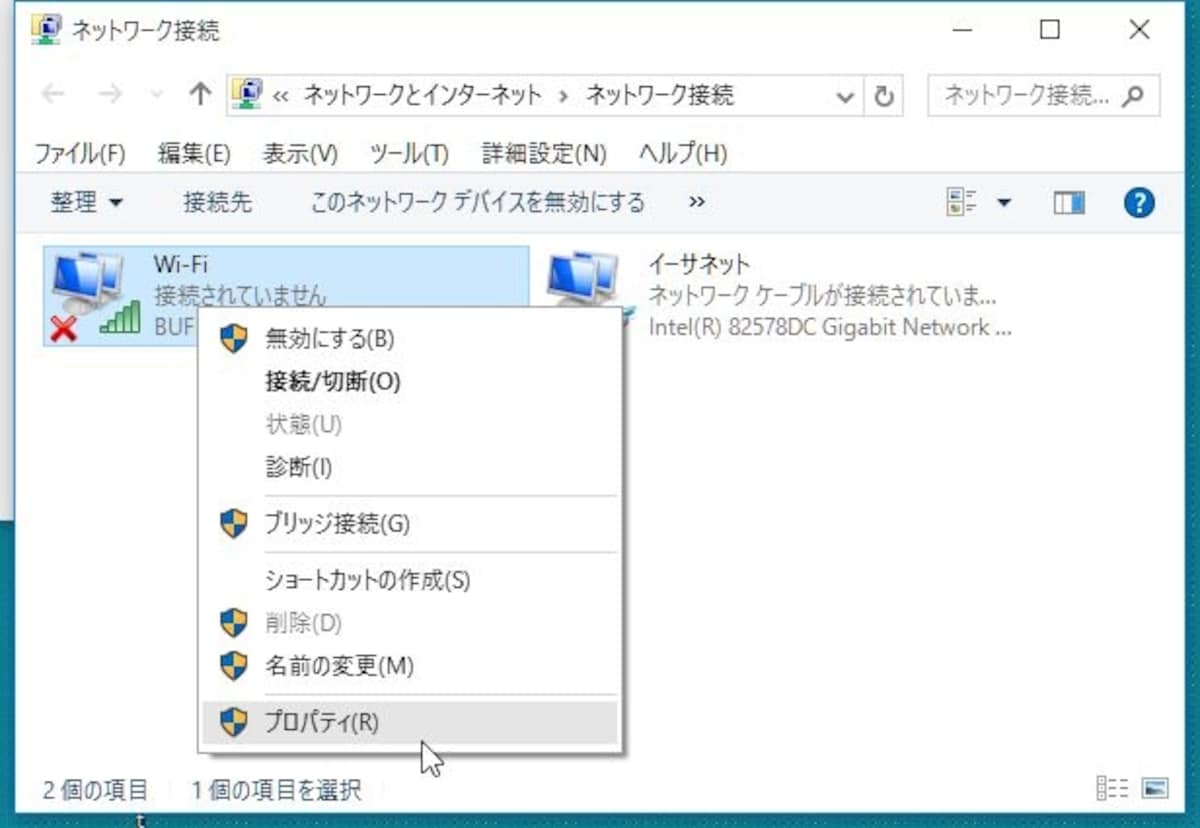Click the window title bar network icon

(x=46, y=29)
